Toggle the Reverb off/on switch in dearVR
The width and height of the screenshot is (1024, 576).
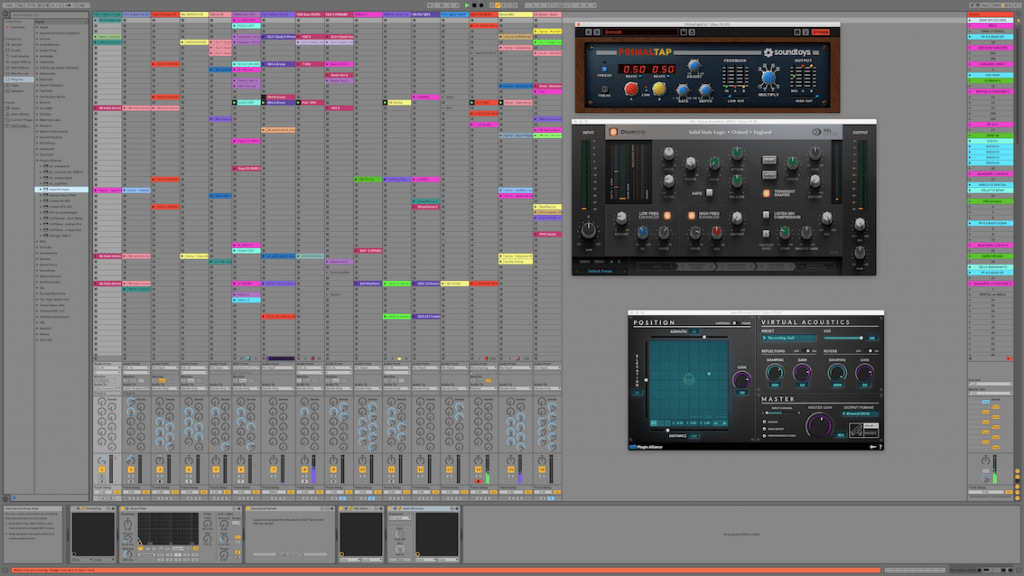pyautogui.click(x=869, y=351)
